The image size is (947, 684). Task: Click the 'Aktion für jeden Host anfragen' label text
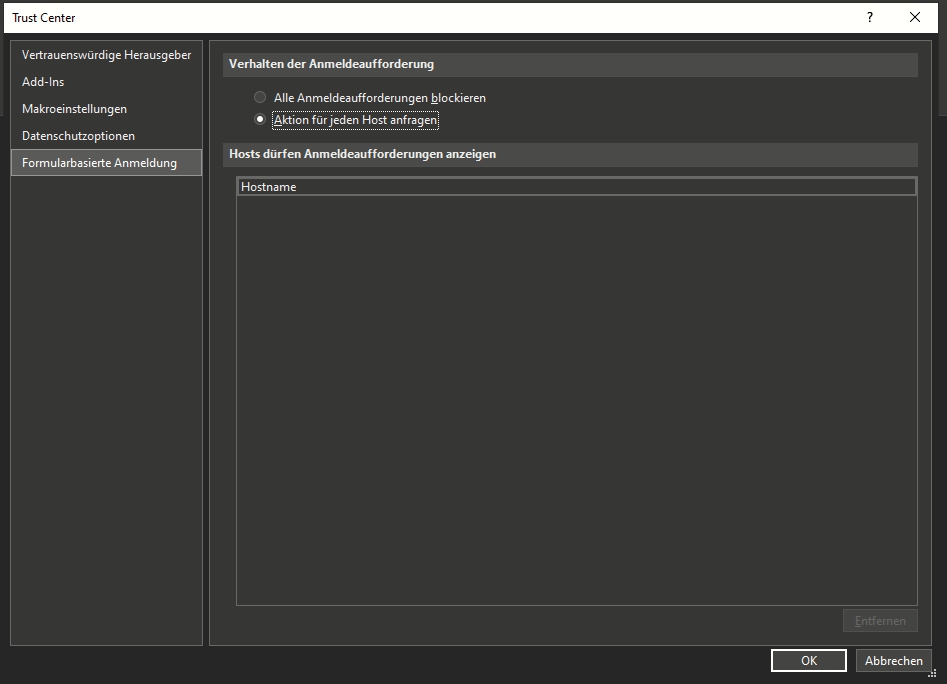355,120
